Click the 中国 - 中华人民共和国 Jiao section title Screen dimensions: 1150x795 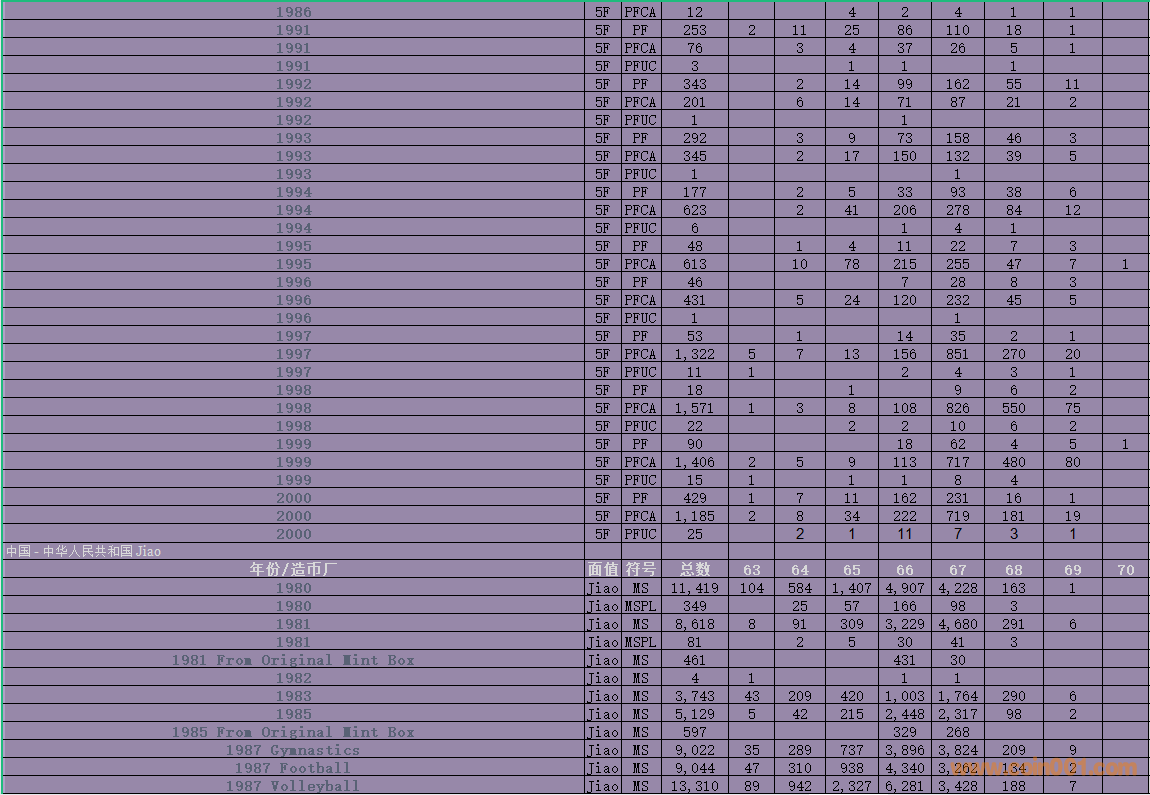tap(84, 551)
